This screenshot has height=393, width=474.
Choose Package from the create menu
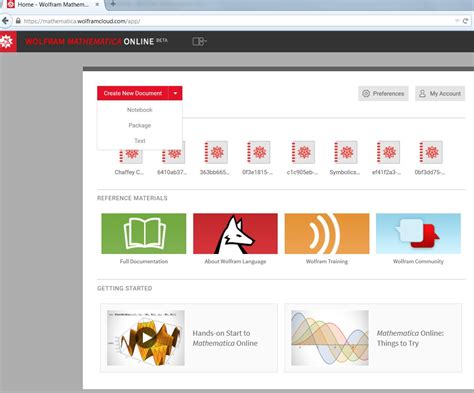click(x=140, y=125)
